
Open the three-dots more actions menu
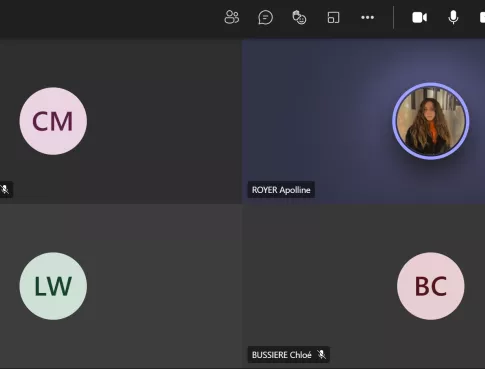click(368, 17)
